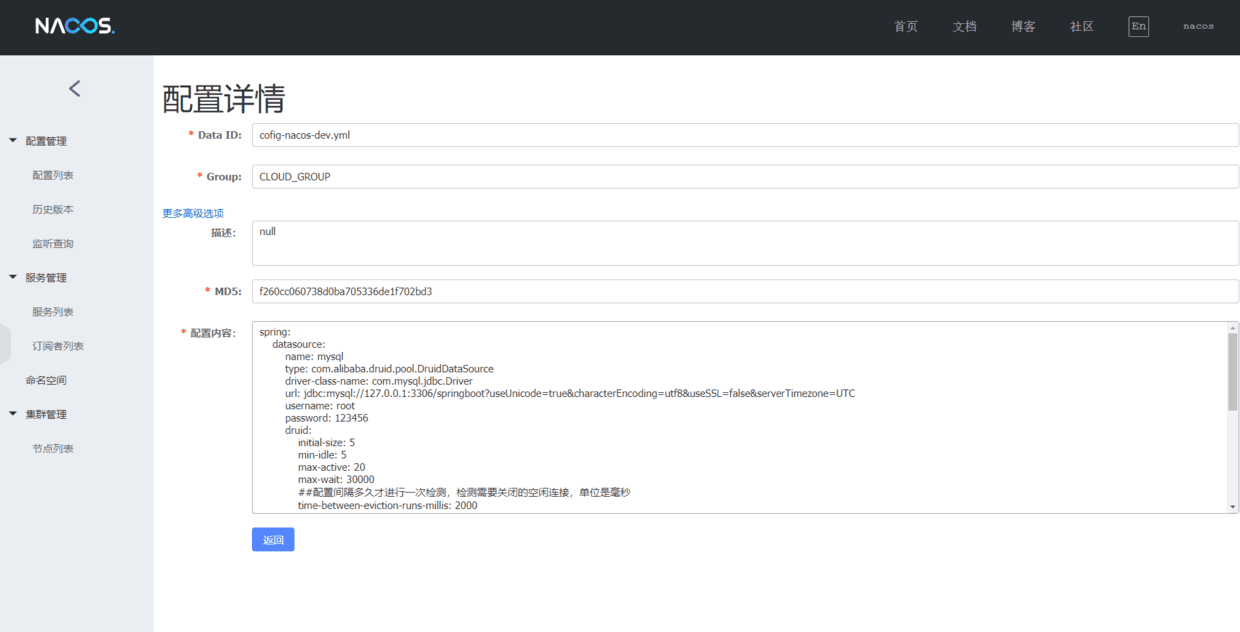This screenshot has width=1240, height=632.
Task: Open 博客 in top navigation
Action: [1023, 27]
